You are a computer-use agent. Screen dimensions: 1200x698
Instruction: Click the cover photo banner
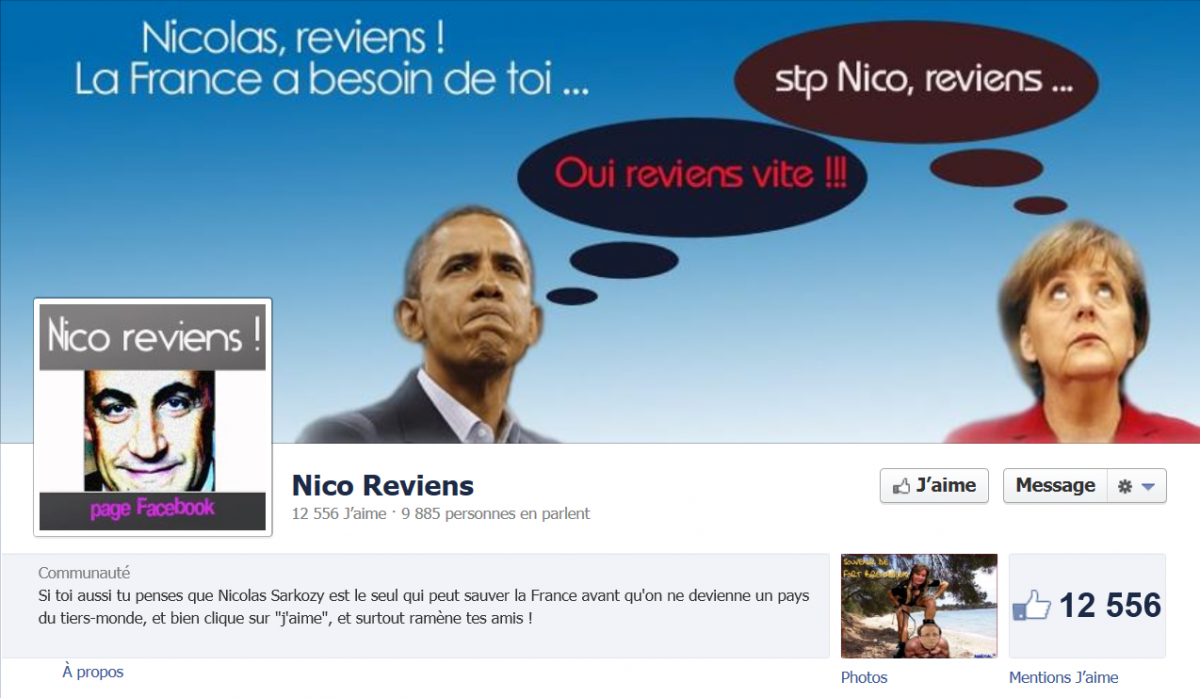tap(600, 221)
